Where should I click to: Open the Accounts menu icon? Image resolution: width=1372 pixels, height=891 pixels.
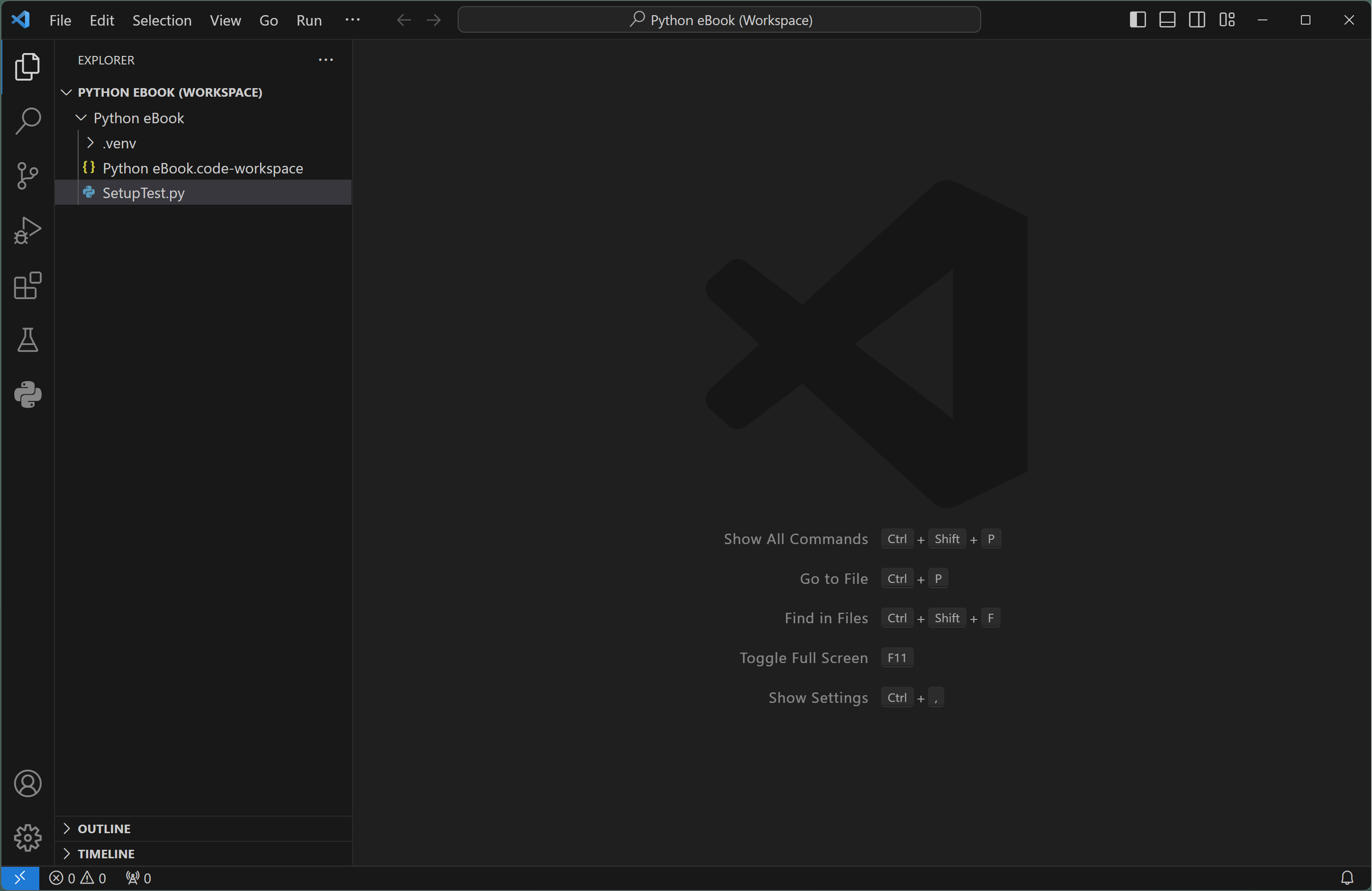click(27, 783)
